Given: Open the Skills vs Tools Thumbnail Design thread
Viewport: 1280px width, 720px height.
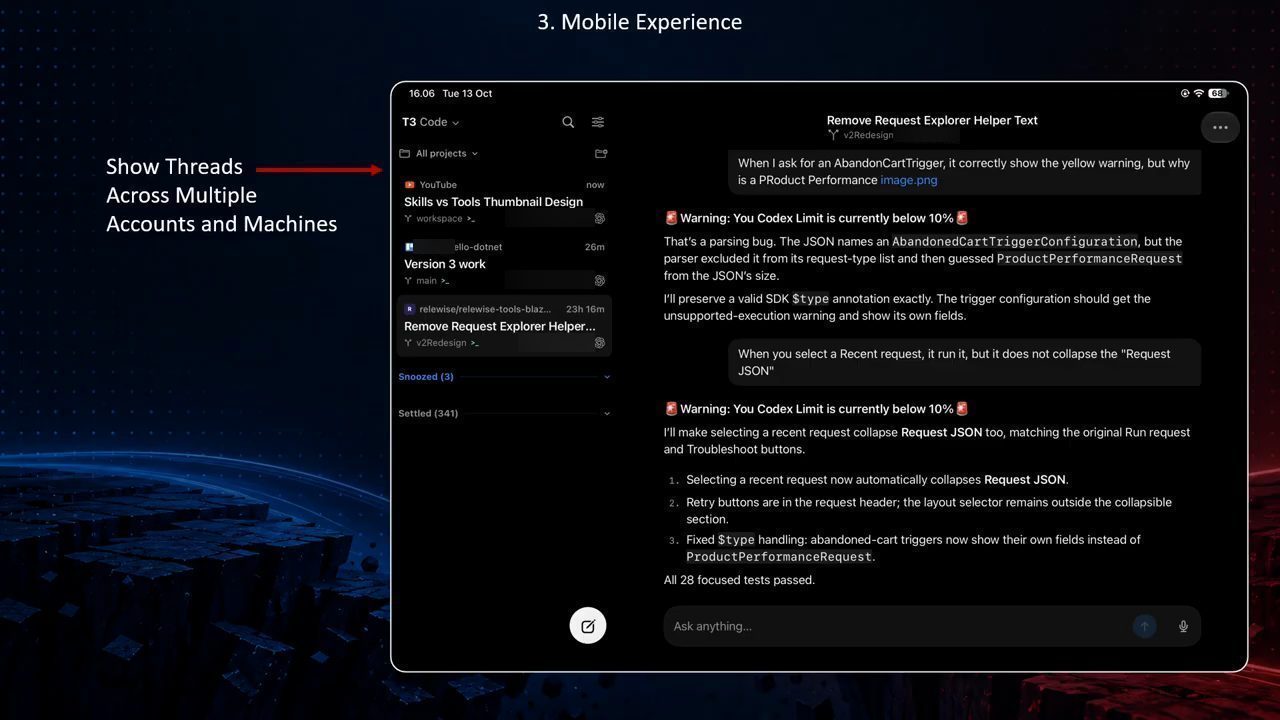Looking at the screenshot, I should [504, 201].
